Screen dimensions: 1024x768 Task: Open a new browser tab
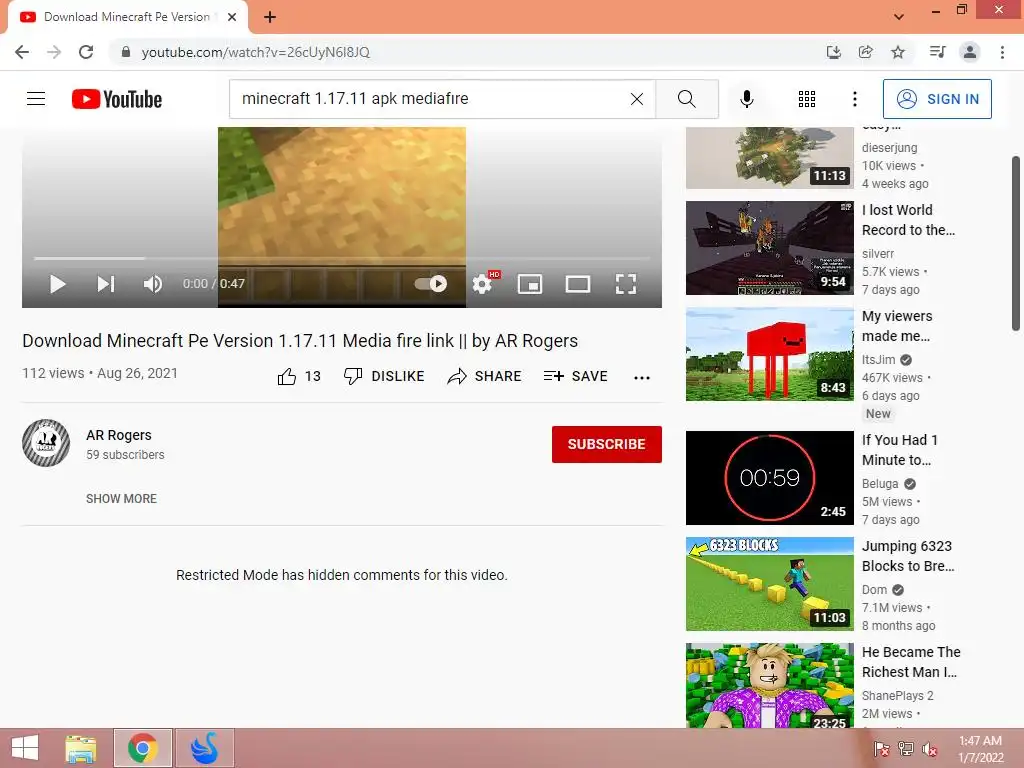click(270, 17)
